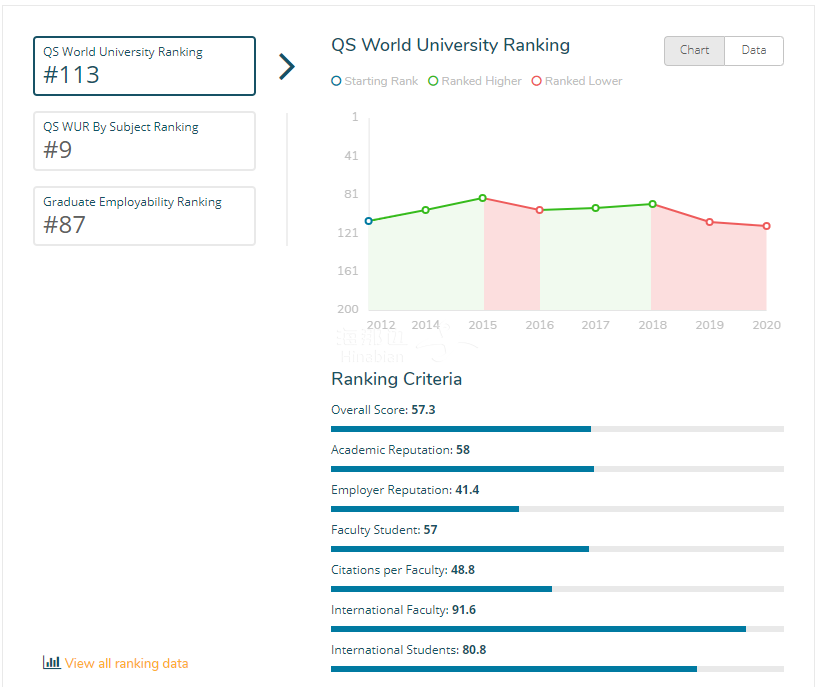The image size is (818, 687).
Task: Click the Citations per Faculty: 48.8 text
Action: pyautogui.click(x=403, y=570)
